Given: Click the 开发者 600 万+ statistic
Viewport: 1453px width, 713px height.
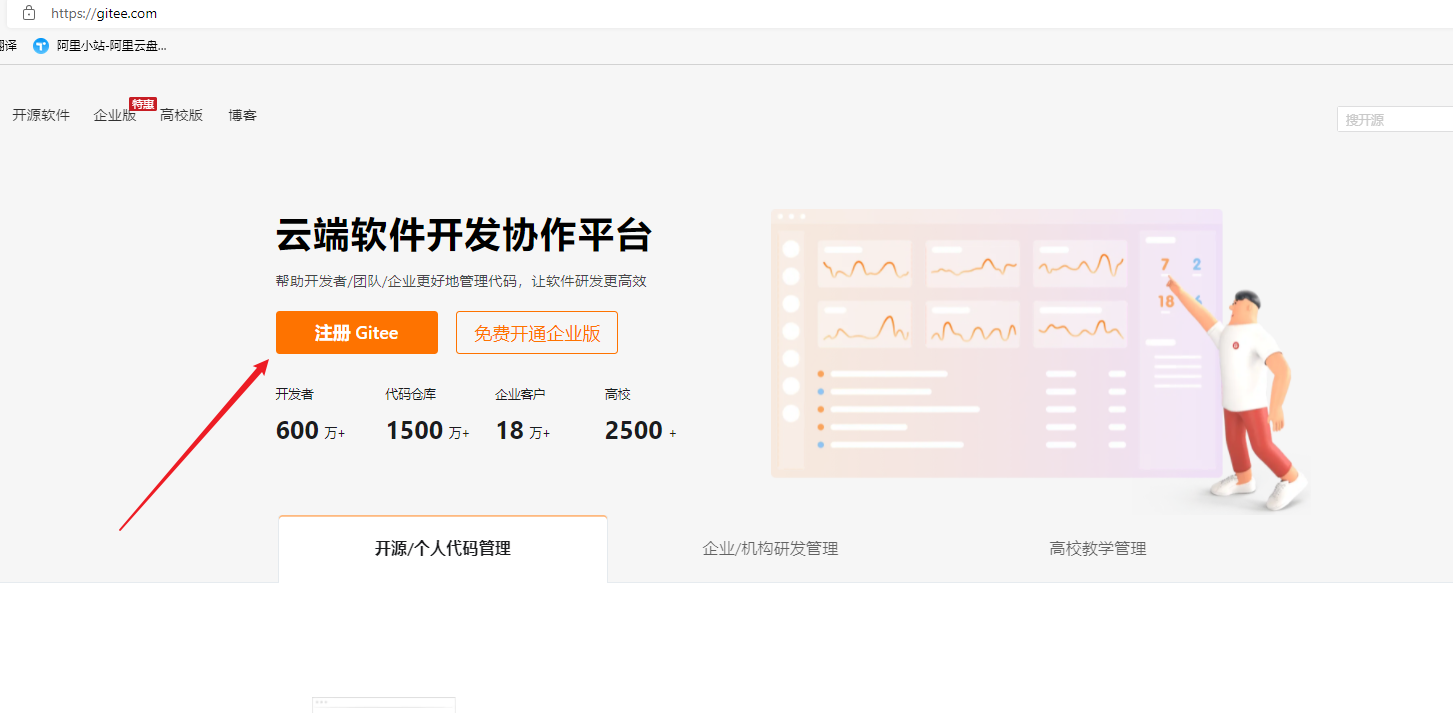Looking at the screenshot, I should (311, 415).
